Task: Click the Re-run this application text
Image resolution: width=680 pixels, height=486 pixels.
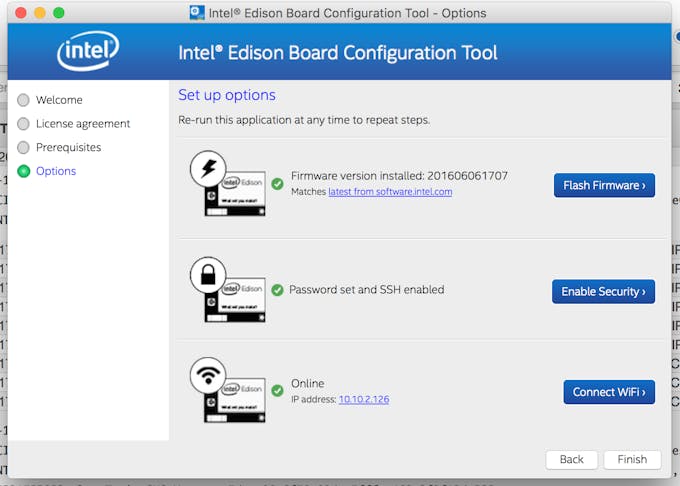Action: click(304, 120)
